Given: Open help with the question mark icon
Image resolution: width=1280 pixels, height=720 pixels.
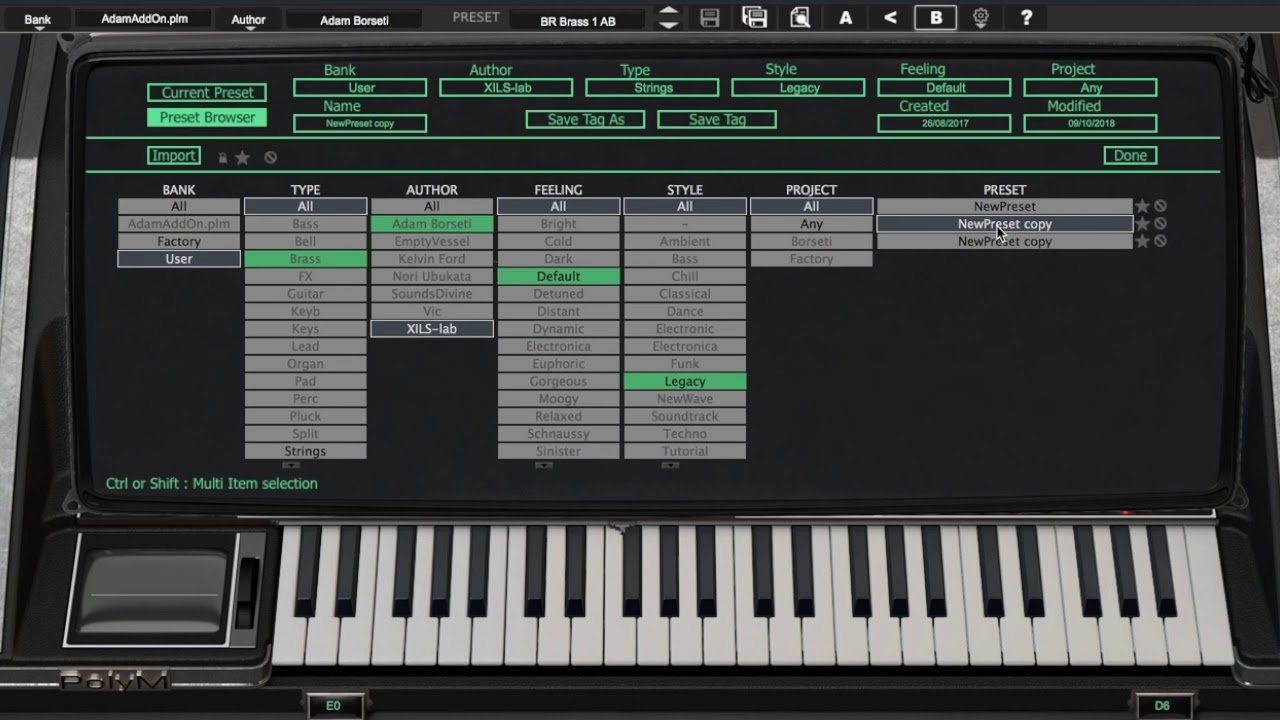Looking at the screenshot, I should [x=1026, y=17].
